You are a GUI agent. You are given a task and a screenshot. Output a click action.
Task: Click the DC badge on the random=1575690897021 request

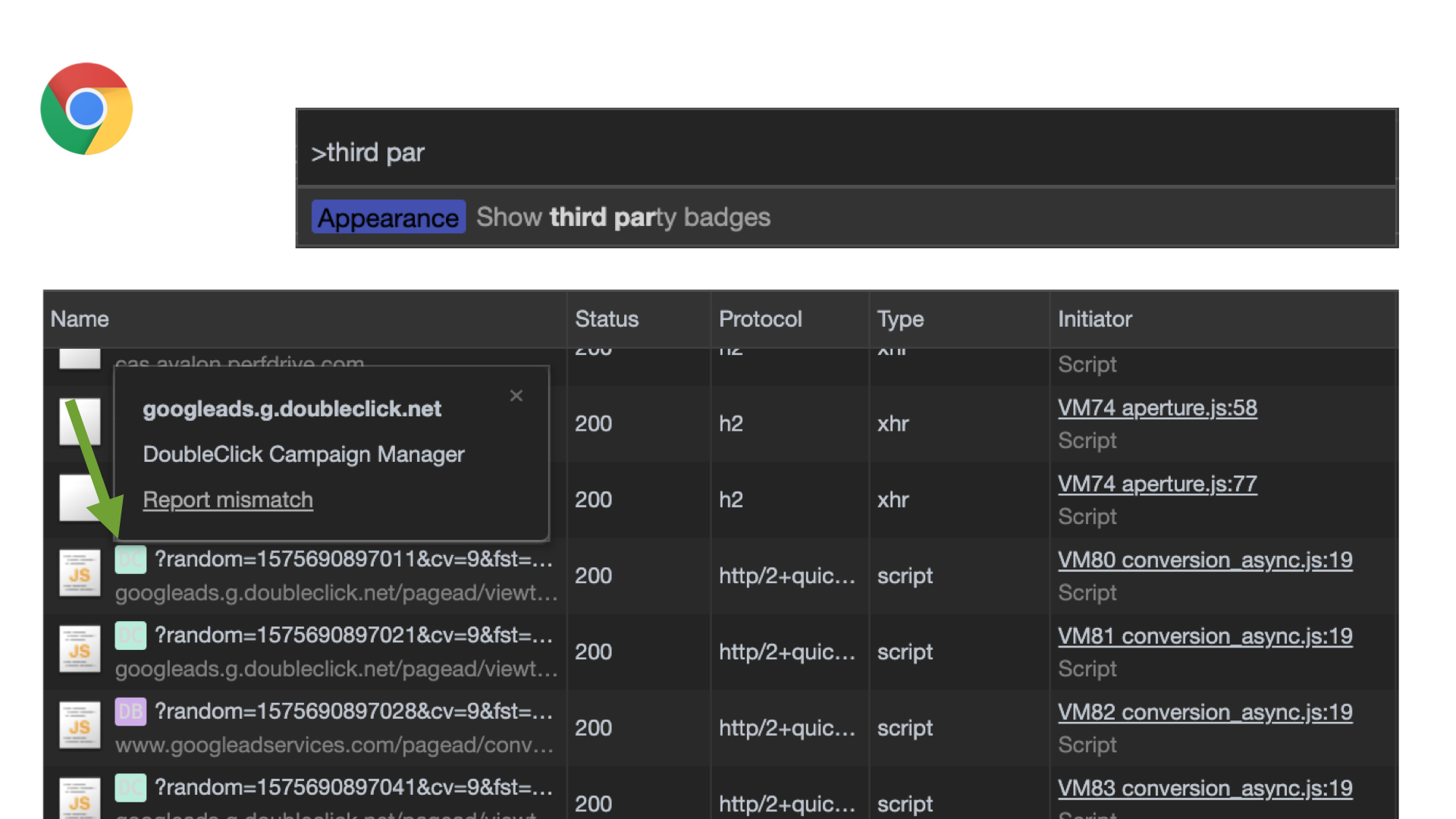130,635
